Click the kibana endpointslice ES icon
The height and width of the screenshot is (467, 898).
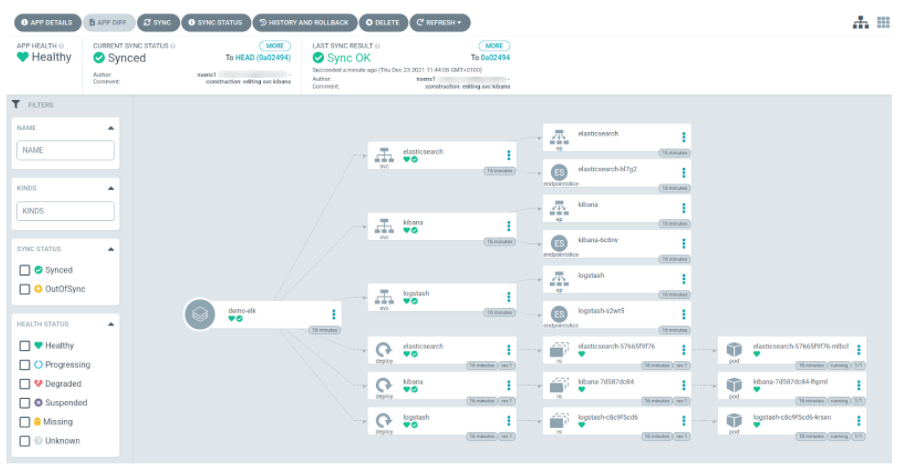pyautogui.click(x=559, y=242)
